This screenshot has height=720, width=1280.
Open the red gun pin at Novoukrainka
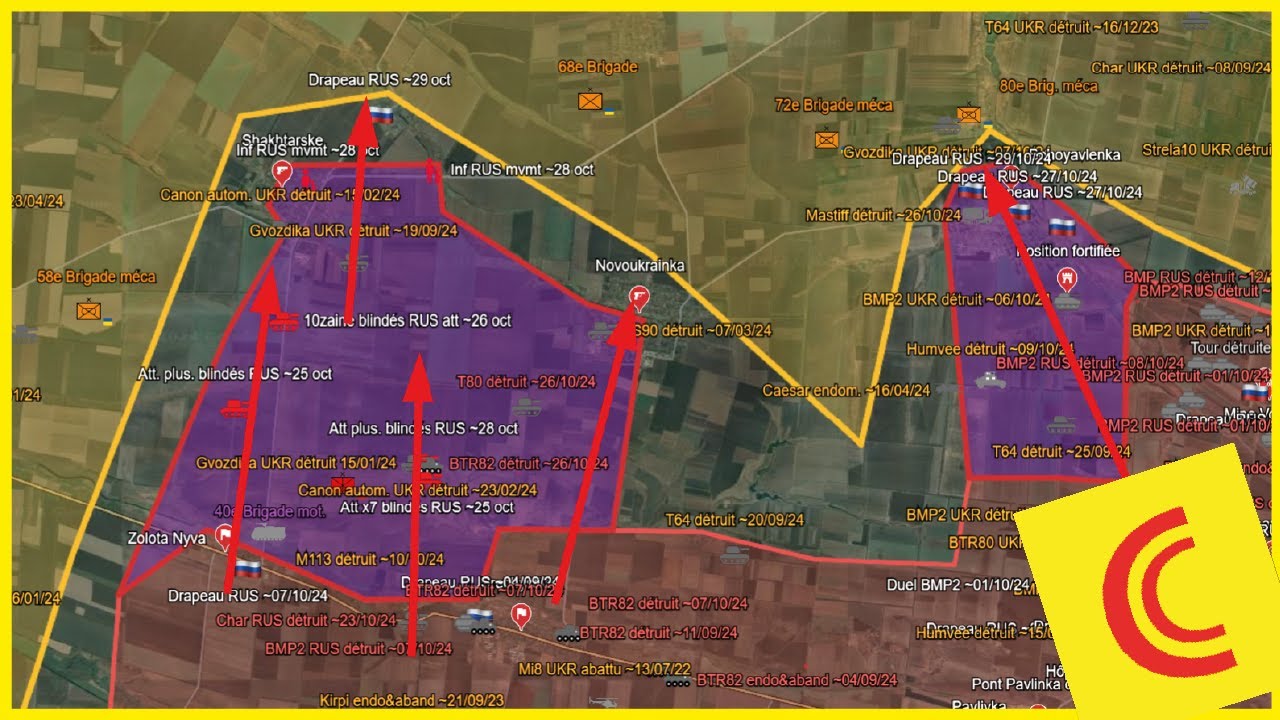point(639,297)
